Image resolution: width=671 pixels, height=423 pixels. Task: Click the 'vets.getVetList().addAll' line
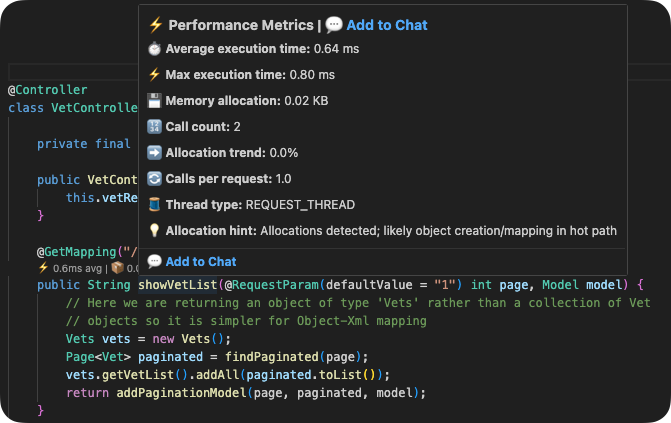pos(228,375)
